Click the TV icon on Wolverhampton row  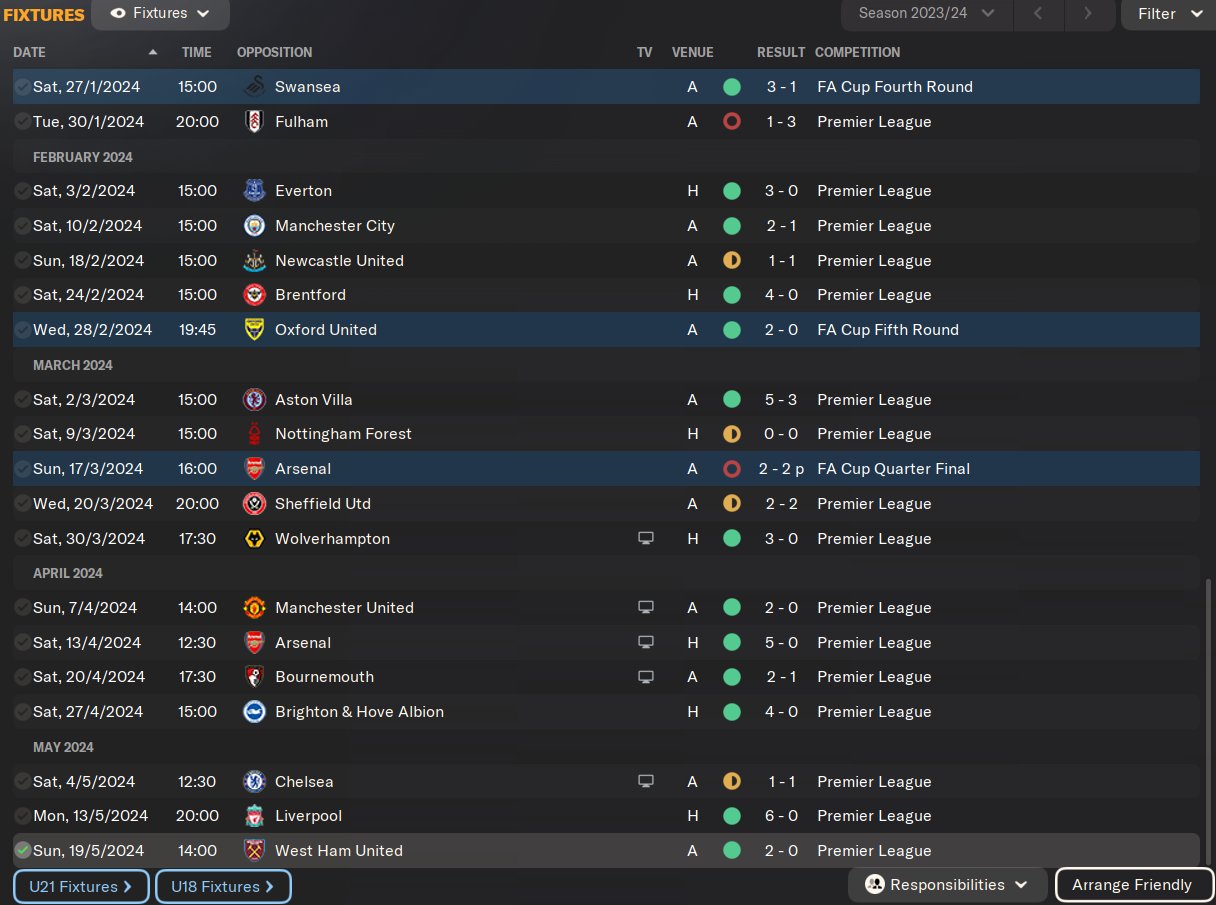(x=646, y=539)
